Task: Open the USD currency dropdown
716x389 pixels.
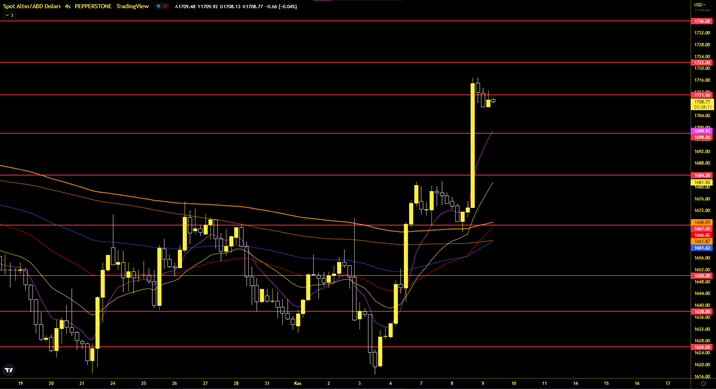Action: 700,5
